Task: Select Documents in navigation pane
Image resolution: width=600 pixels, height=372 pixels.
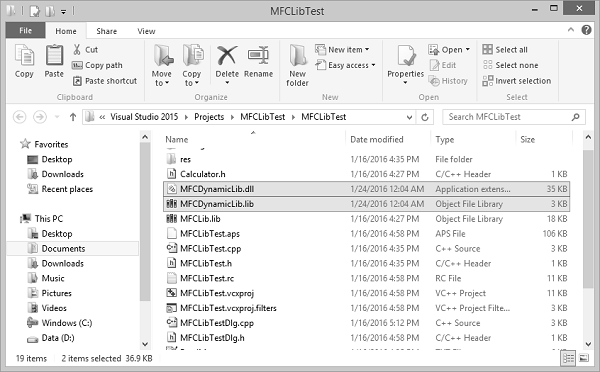Action: (73, 249)
